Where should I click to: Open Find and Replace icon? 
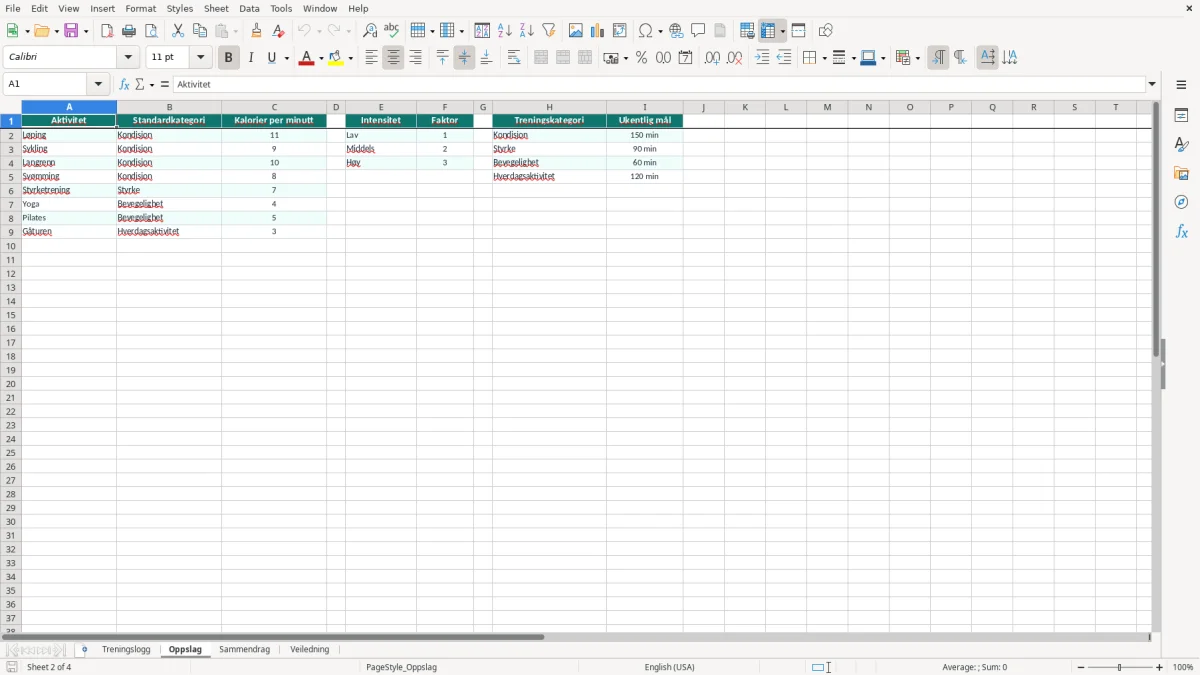click(370, 31)
